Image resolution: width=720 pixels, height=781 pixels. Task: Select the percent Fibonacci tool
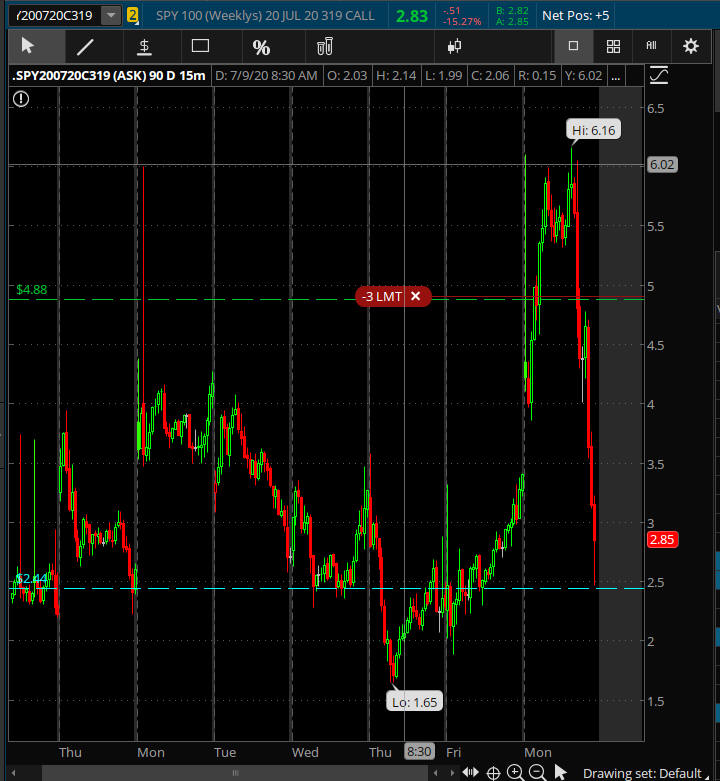(x=261, y=47)
